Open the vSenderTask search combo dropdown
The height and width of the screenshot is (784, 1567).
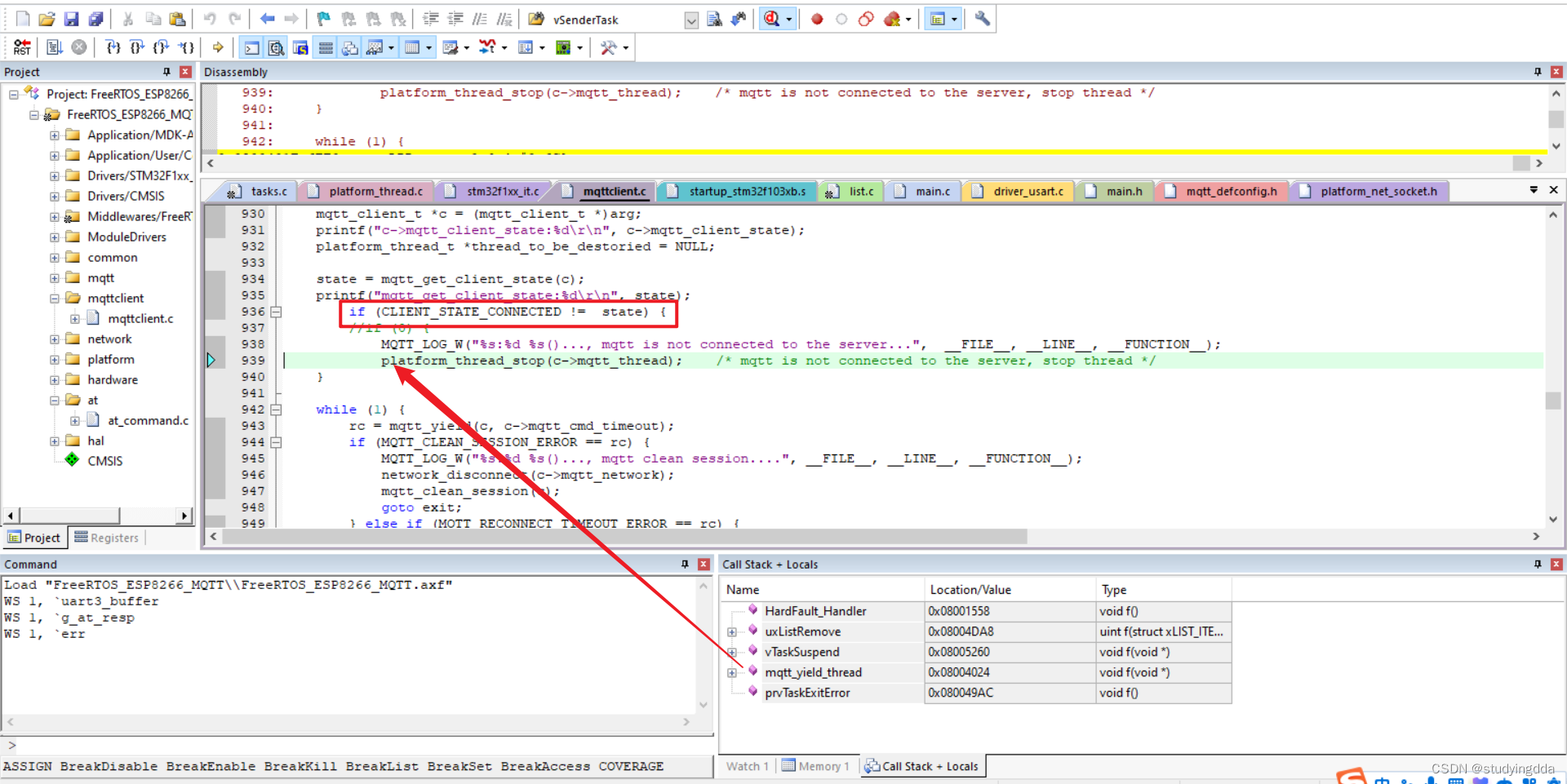coord(691,20)
